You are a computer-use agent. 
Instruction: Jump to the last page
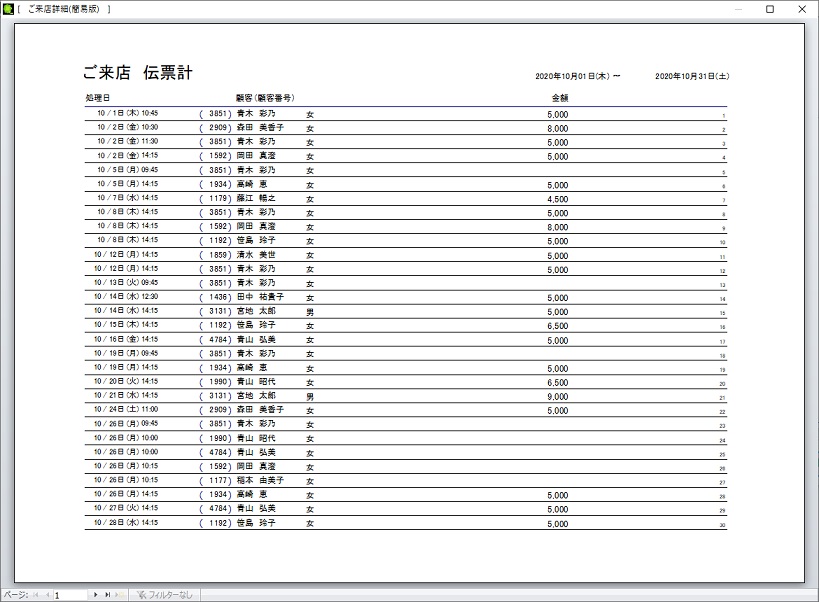108,595
